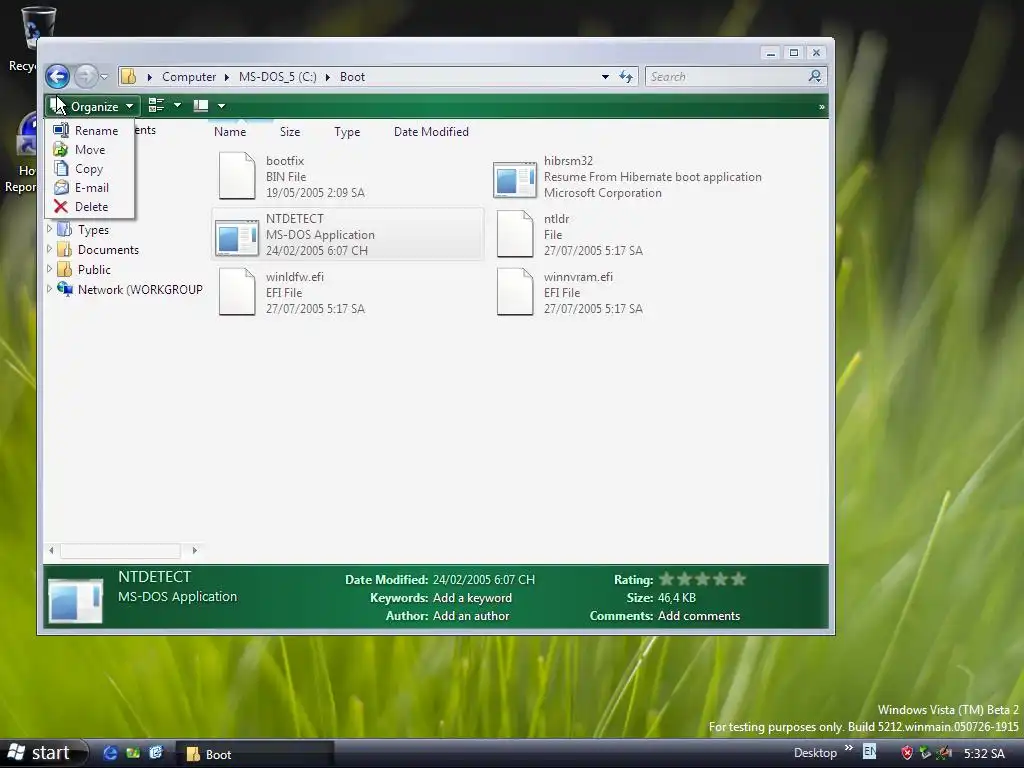Select MS-DOS_5 (C:) in the breadcrumb
The width and height of the screenshot is (1024, 768).
pyautogui.click(x=278, y=76)
